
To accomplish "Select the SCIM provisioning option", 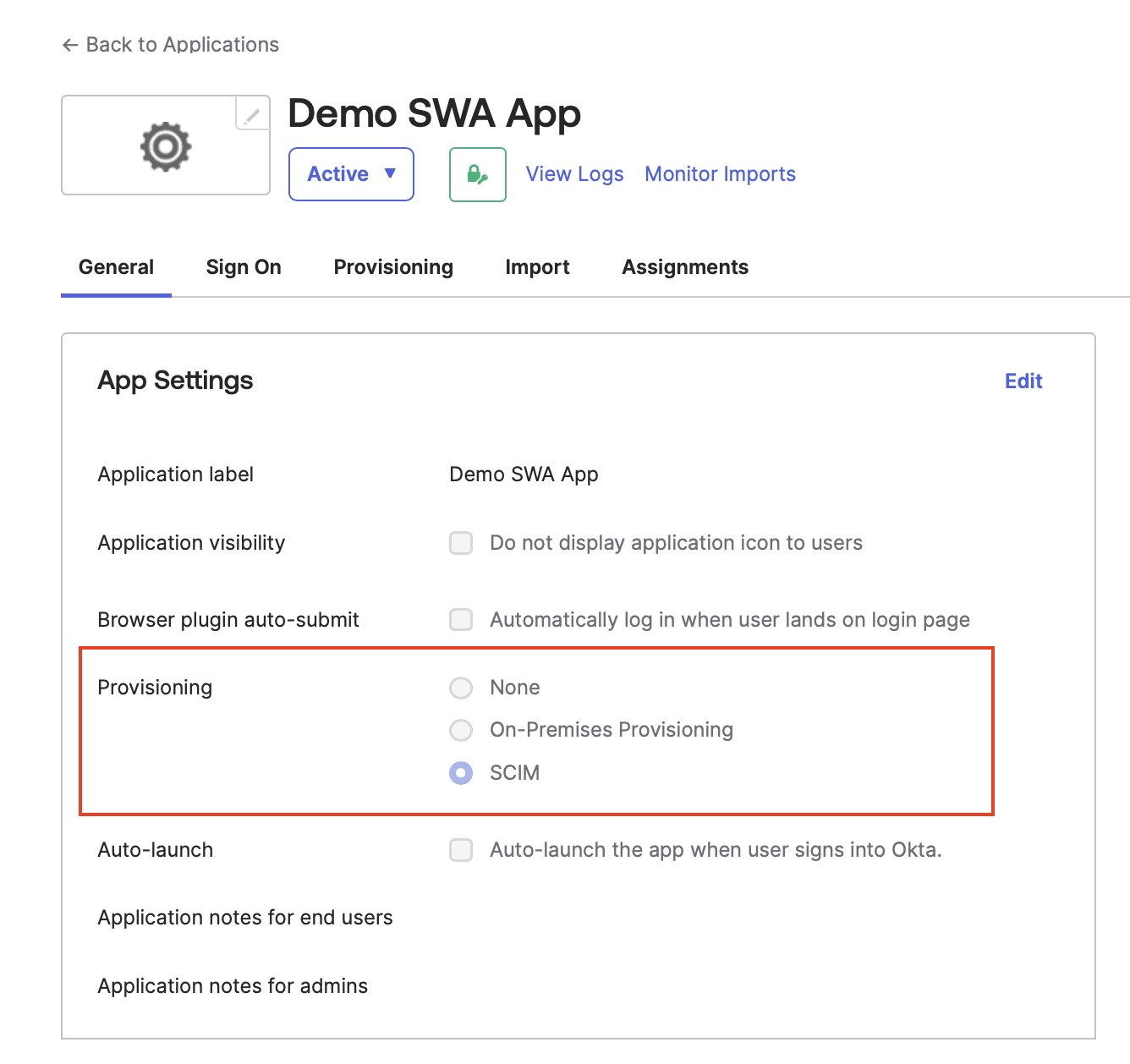I will point(461,772).
